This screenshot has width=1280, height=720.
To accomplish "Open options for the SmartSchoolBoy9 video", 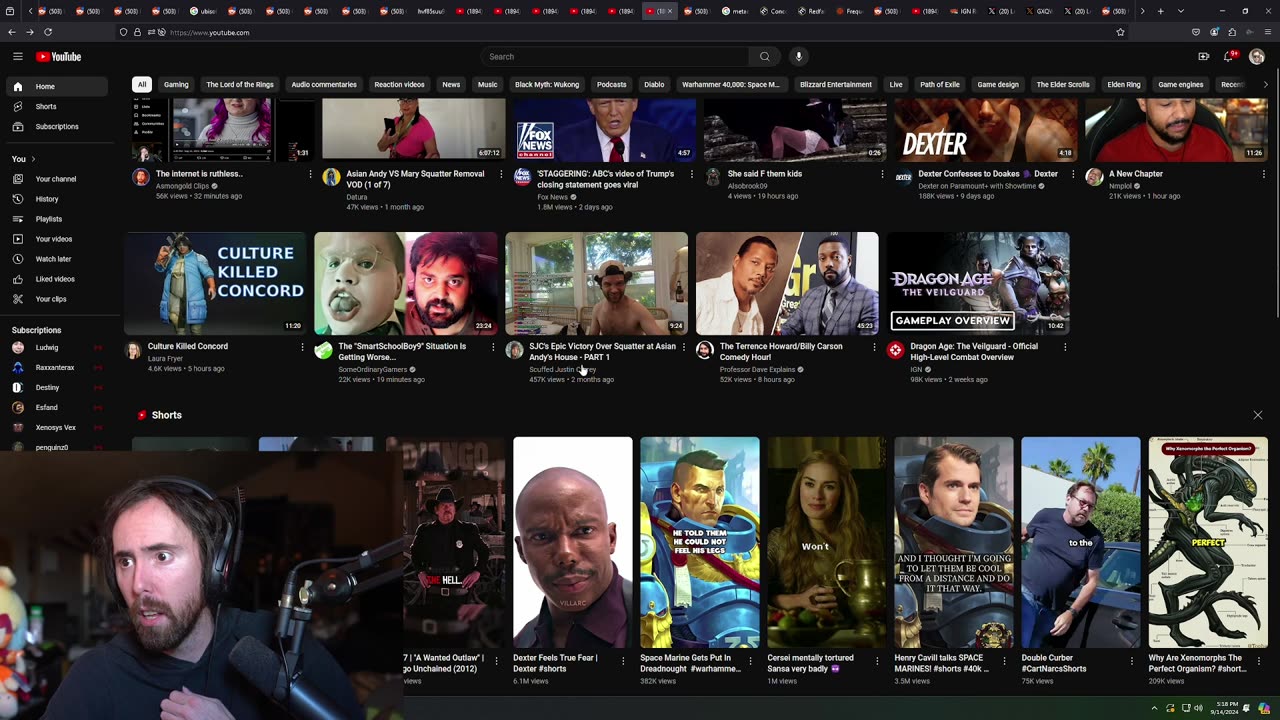I will [493, 347].
